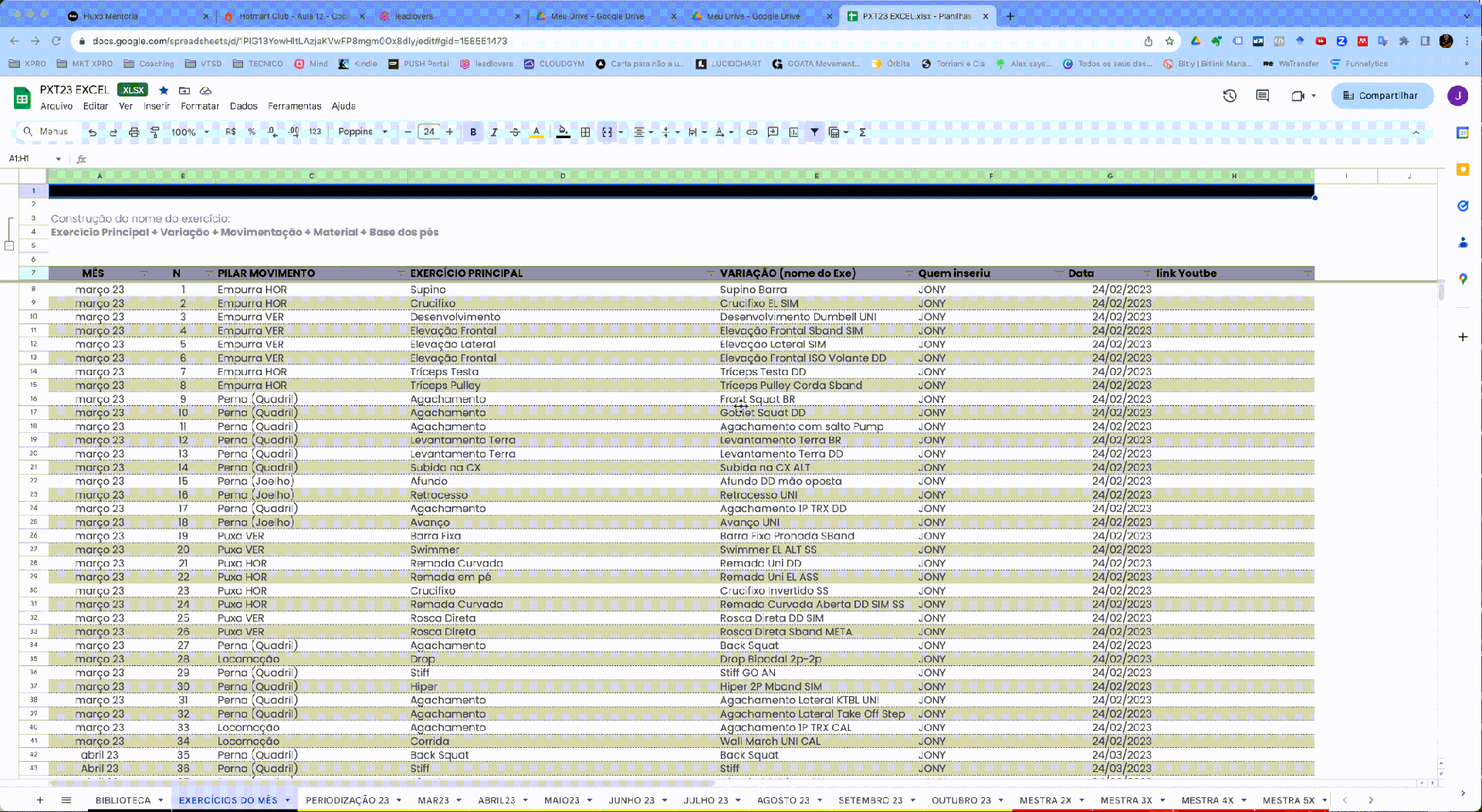
Task: Open the fill color picker
Action: tap(563, 132)
